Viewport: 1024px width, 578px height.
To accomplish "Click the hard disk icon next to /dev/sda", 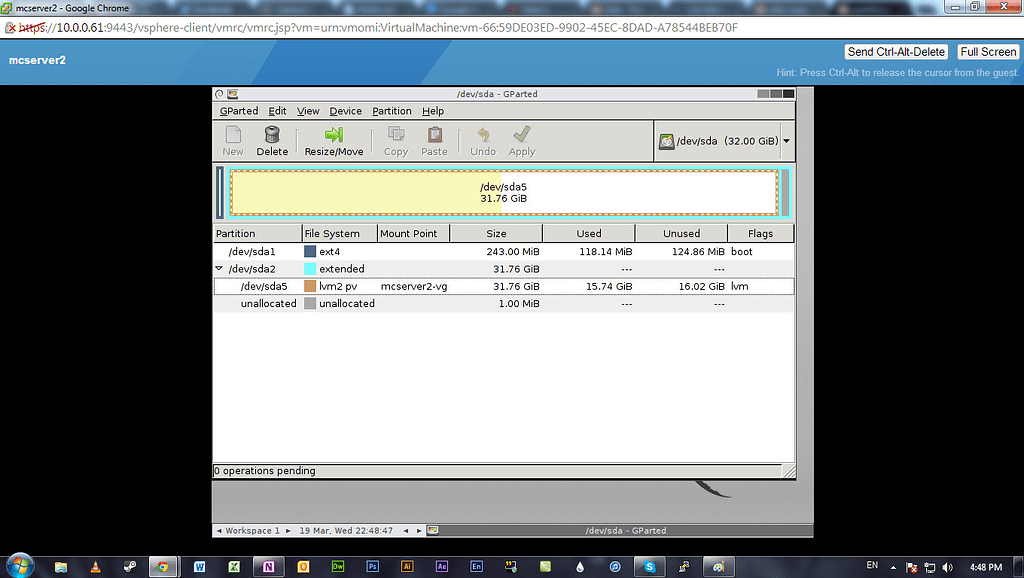I will coord(665,140).
